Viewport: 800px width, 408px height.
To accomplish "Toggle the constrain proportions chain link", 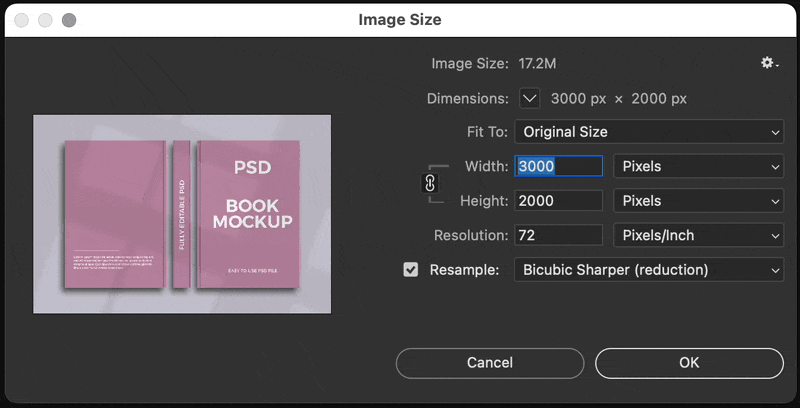I will [431, 183].
